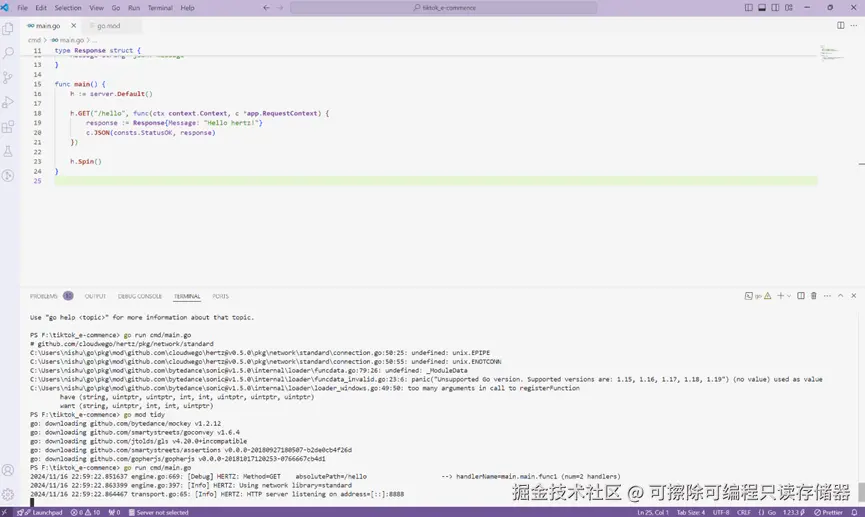Click the h.Spin() code line

pyautogui.click(x=86, y=162)
